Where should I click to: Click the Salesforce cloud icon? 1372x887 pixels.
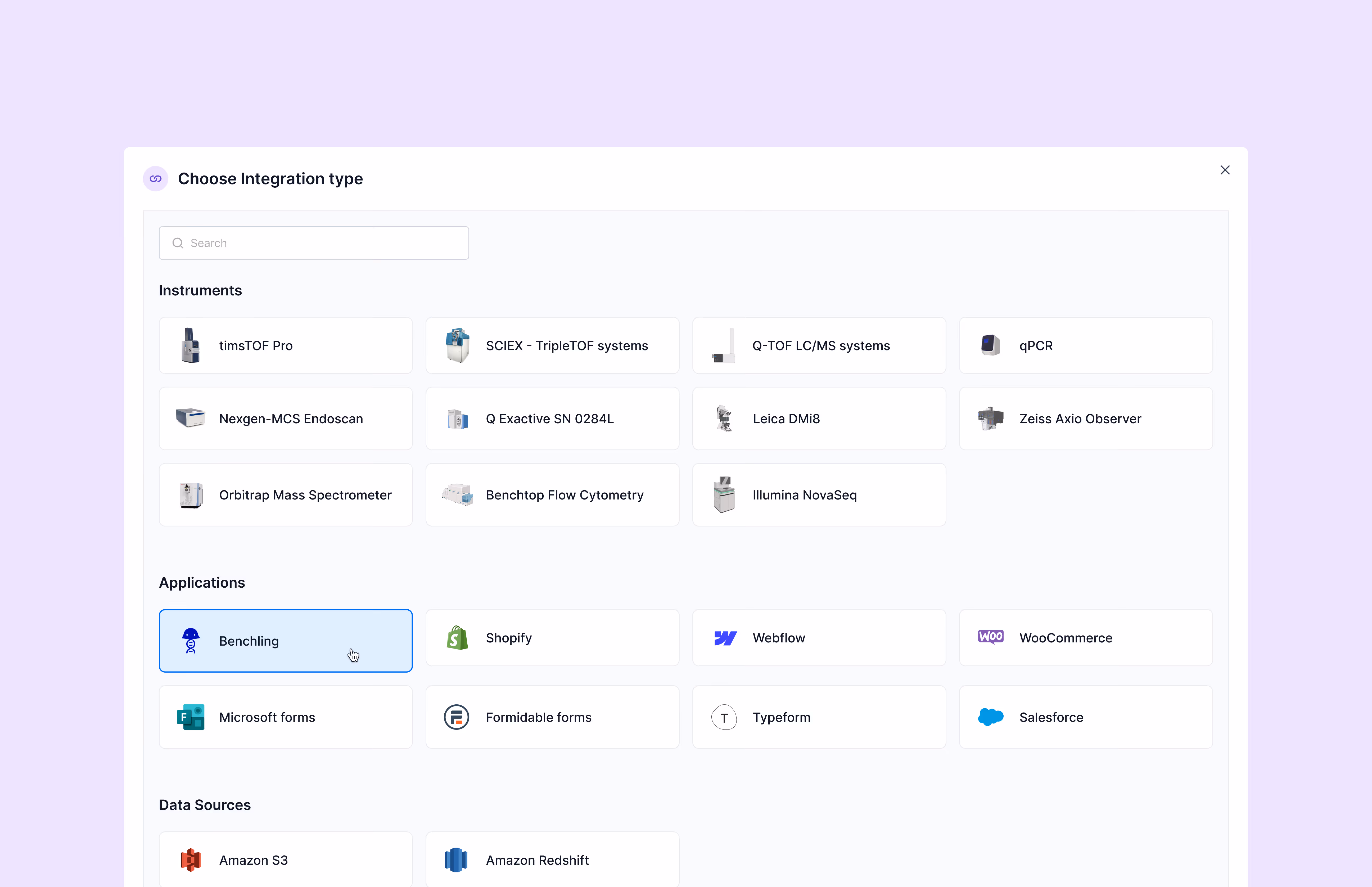tap(990, 717)
